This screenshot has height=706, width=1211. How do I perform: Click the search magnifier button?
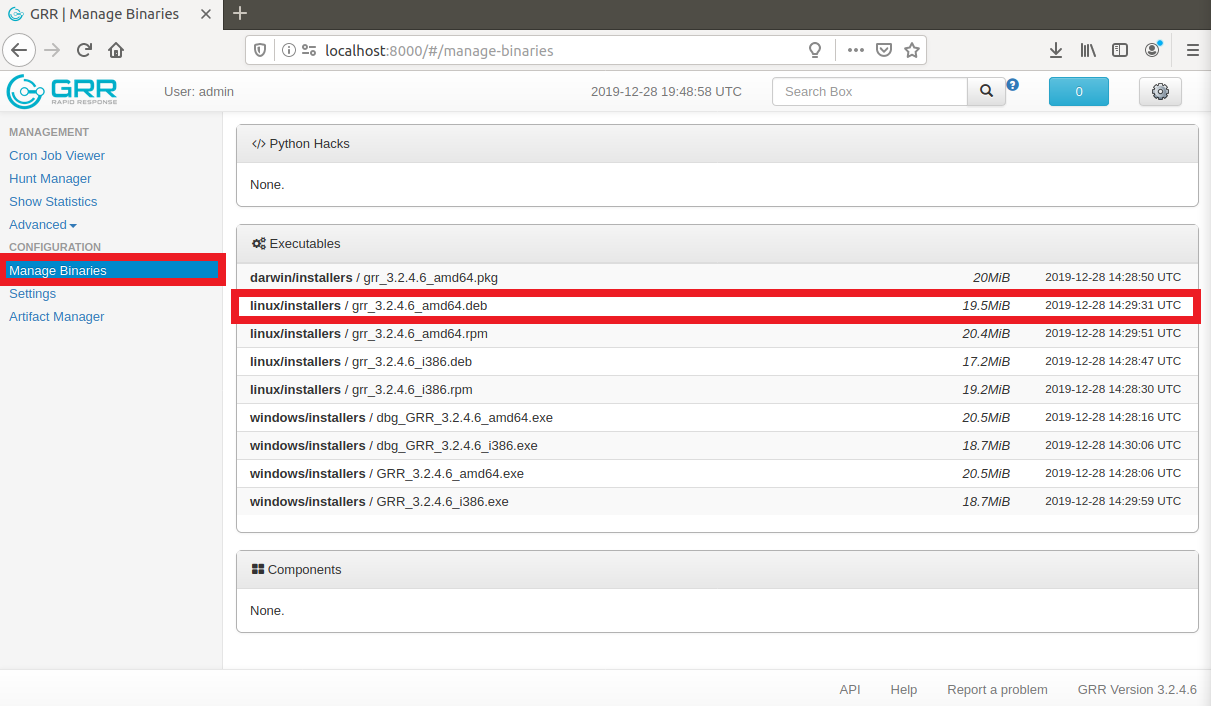(986, 91)
